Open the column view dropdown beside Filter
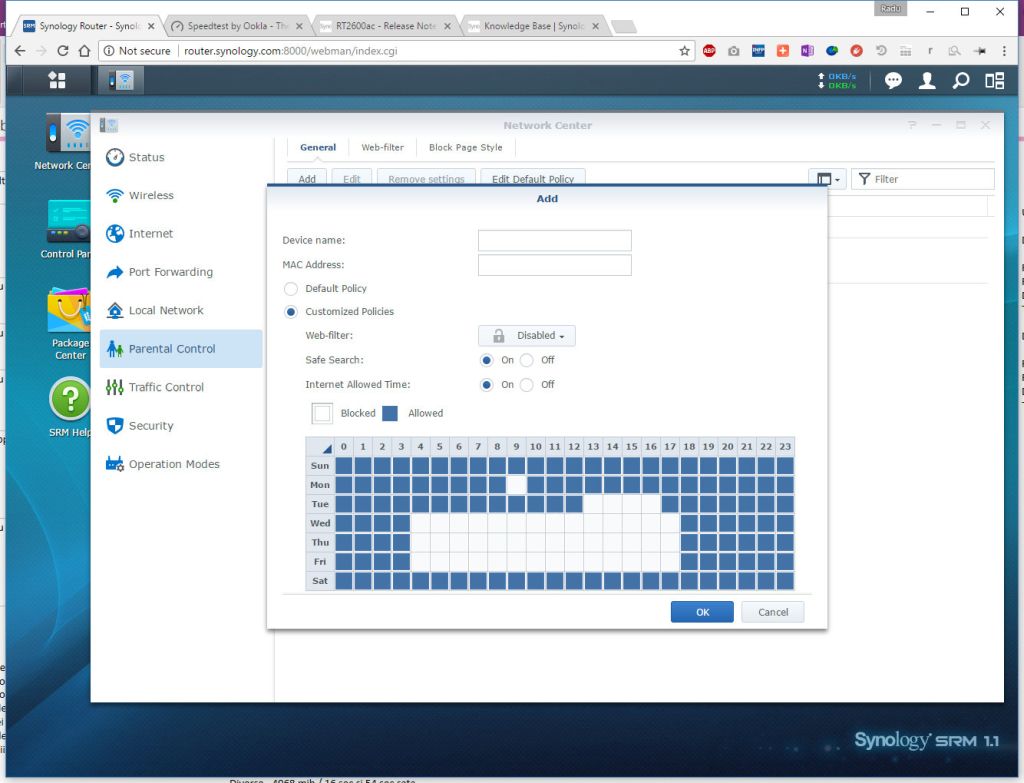This screenshot has height=783, width=1024. pos(827,179)
